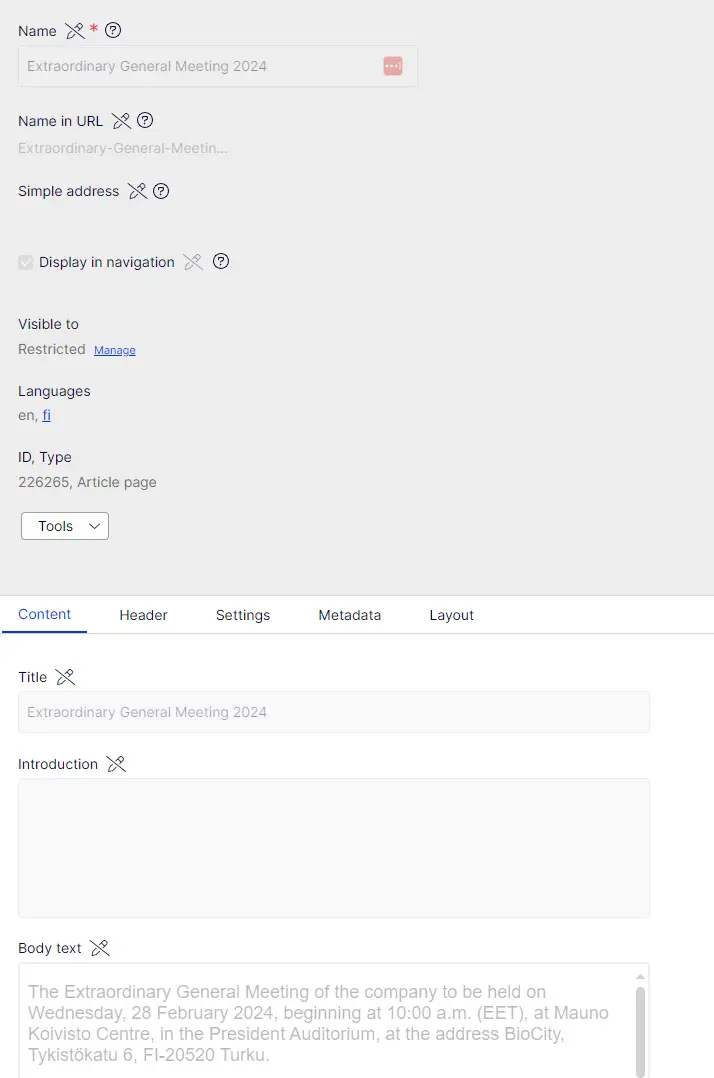Switch to the Header tab
Screen dimensions: 714x1078
pos(143,615)
